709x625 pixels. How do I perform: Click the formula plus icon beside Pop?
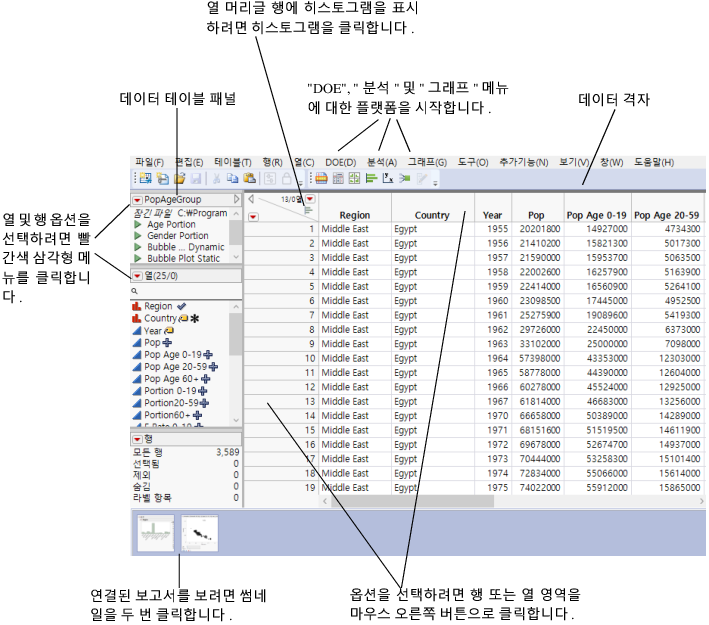click(167, 343)
